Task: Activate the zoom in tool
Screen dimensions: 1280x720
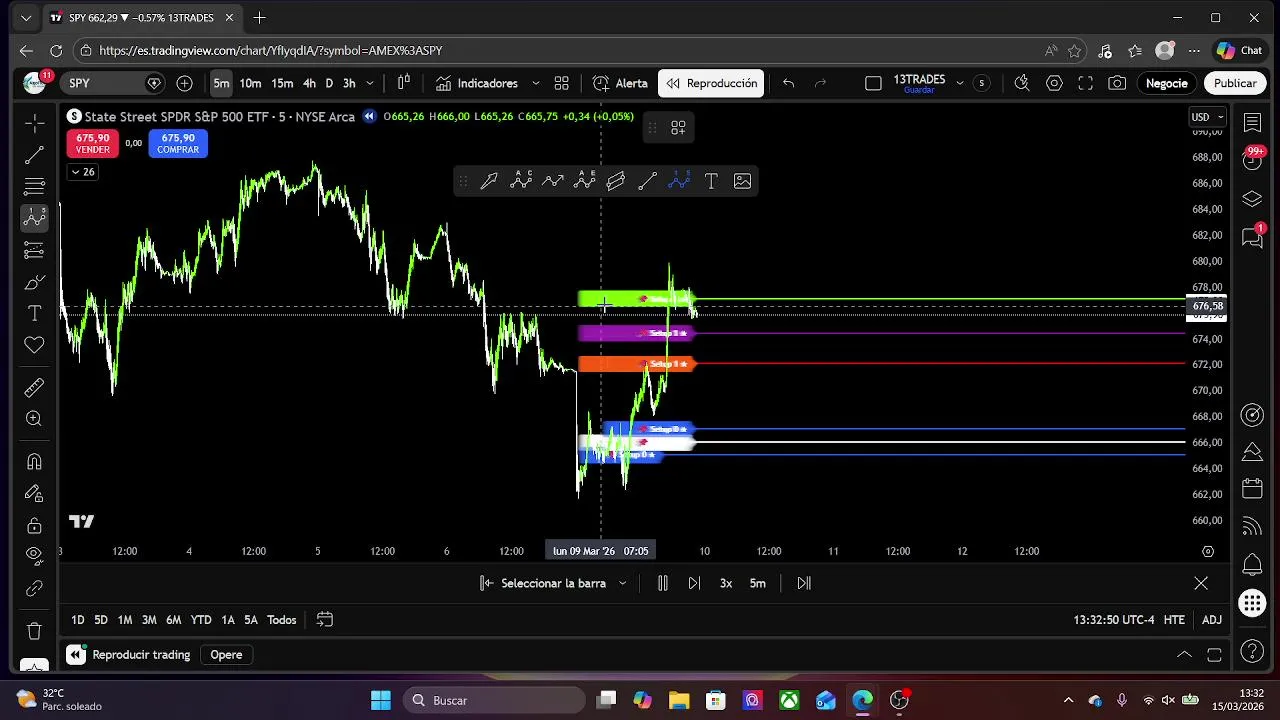Action: coord(34,419)
